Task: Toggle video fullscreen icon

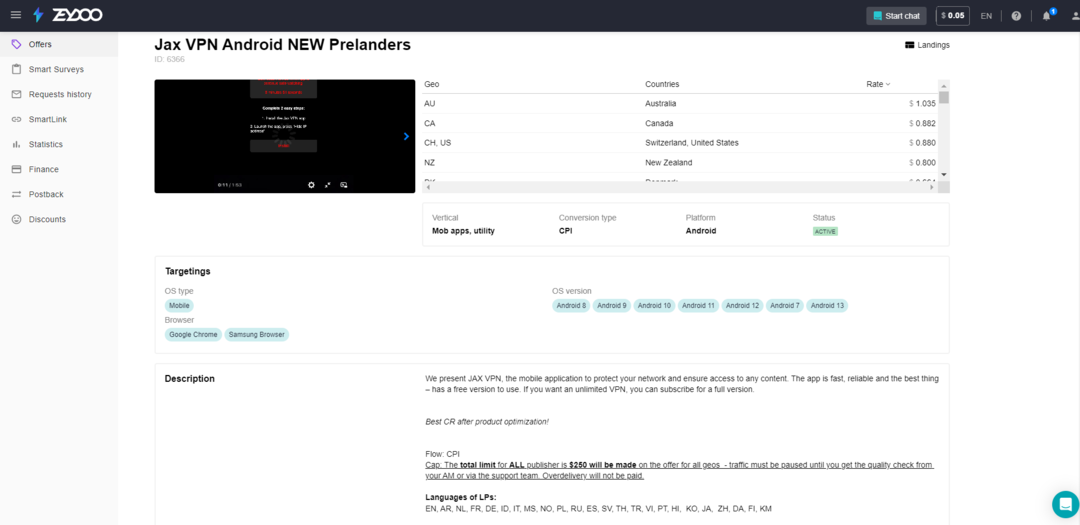Action: tap(328, 185)
